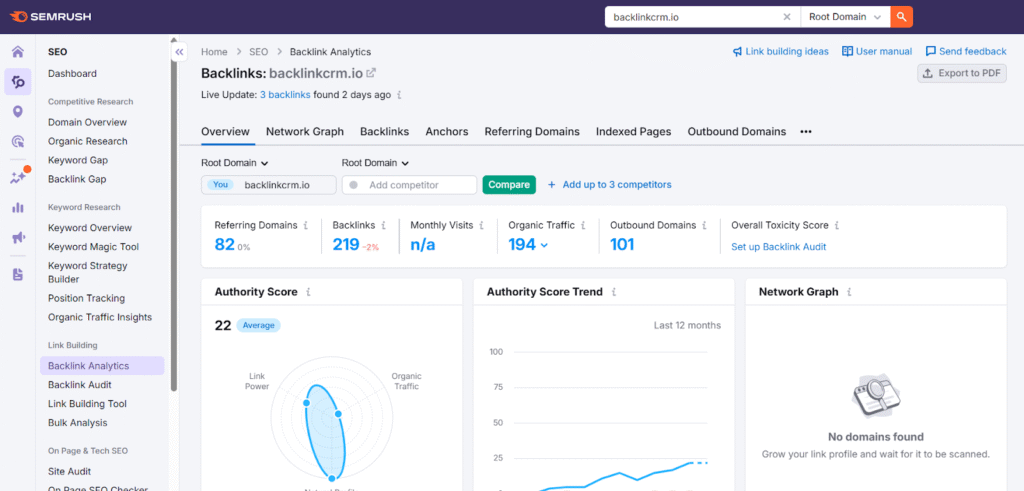Open the bar chart icon in left rail
Image resolution: width=1024 pixels, height=491 pixels.
tap(17, 208)
